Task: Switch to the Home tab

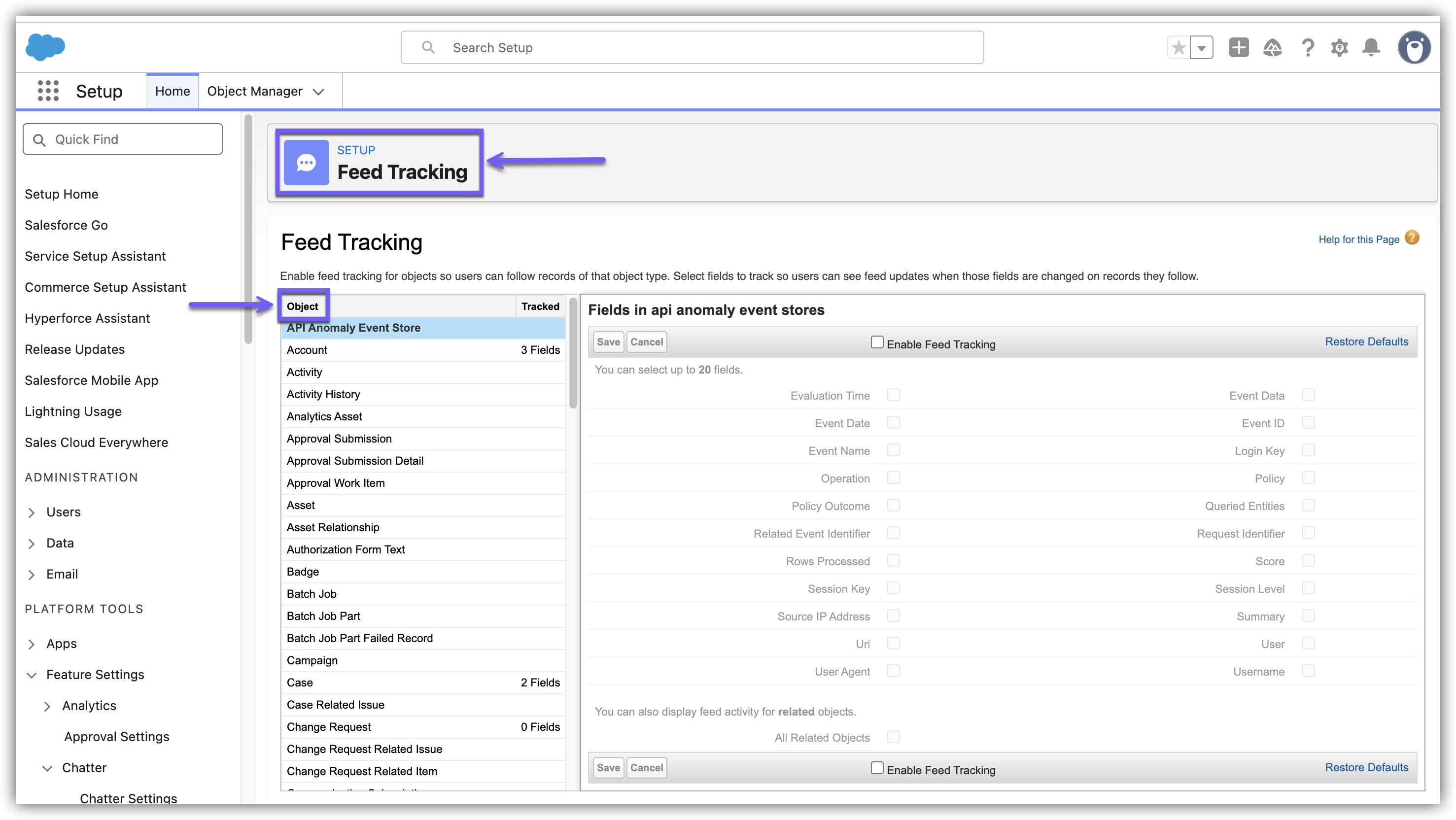Action: tap(173, 91)
